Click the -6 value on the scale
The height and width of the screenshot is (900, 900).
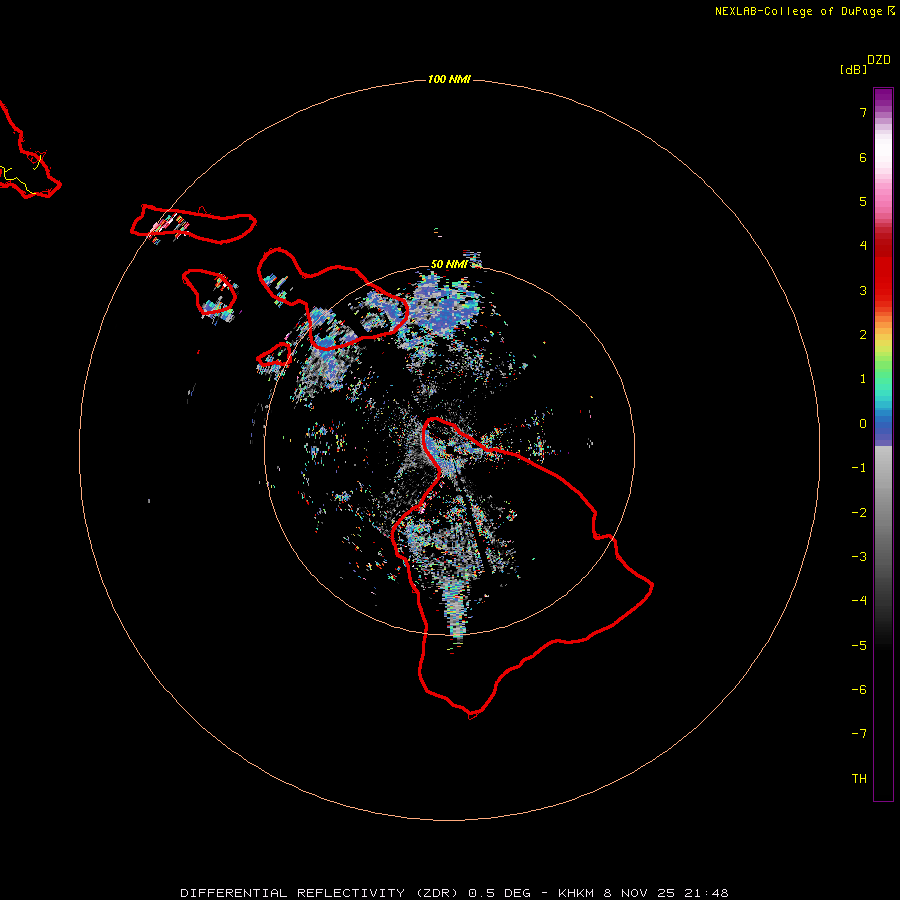(859, 690)
